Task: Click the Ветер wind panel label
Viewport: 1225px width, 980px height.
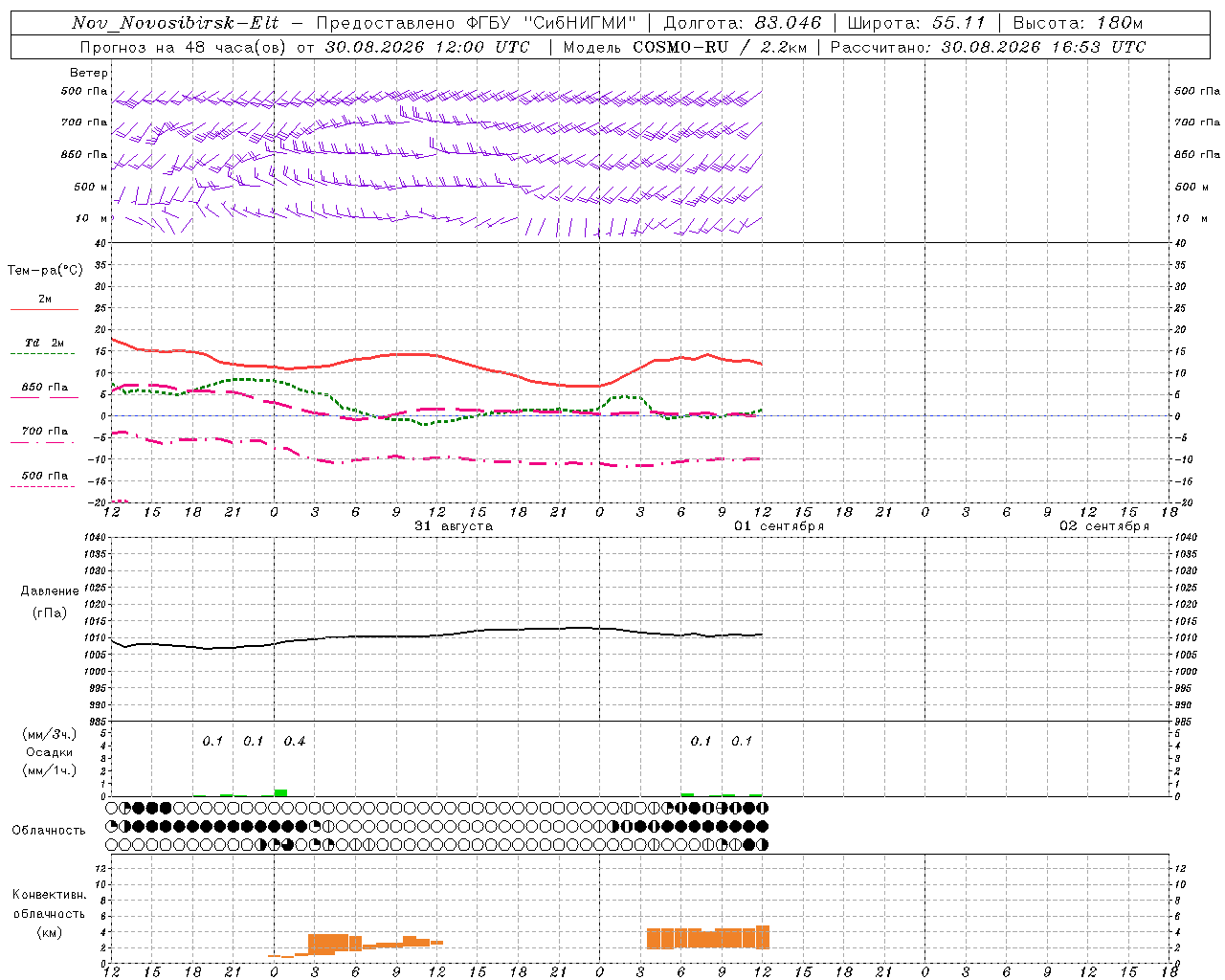Action: point(89,73)
